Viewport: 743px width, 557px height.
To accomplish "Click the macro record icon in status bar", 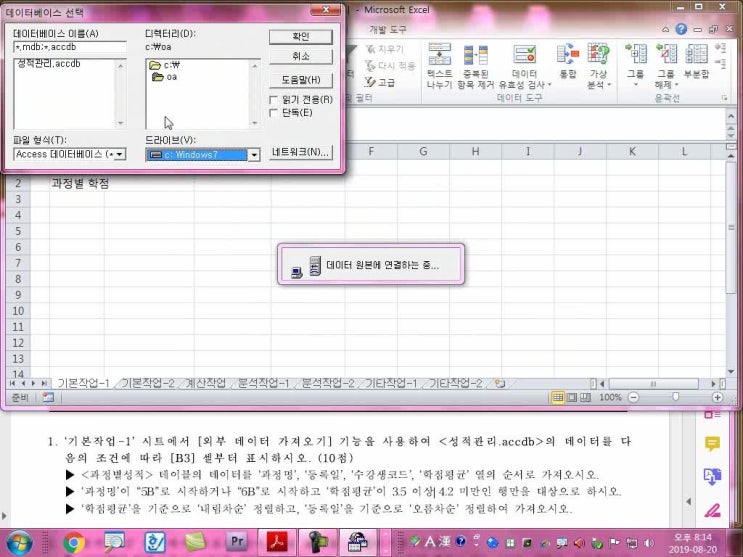I will pyautogui.click(x=48, y=397).
